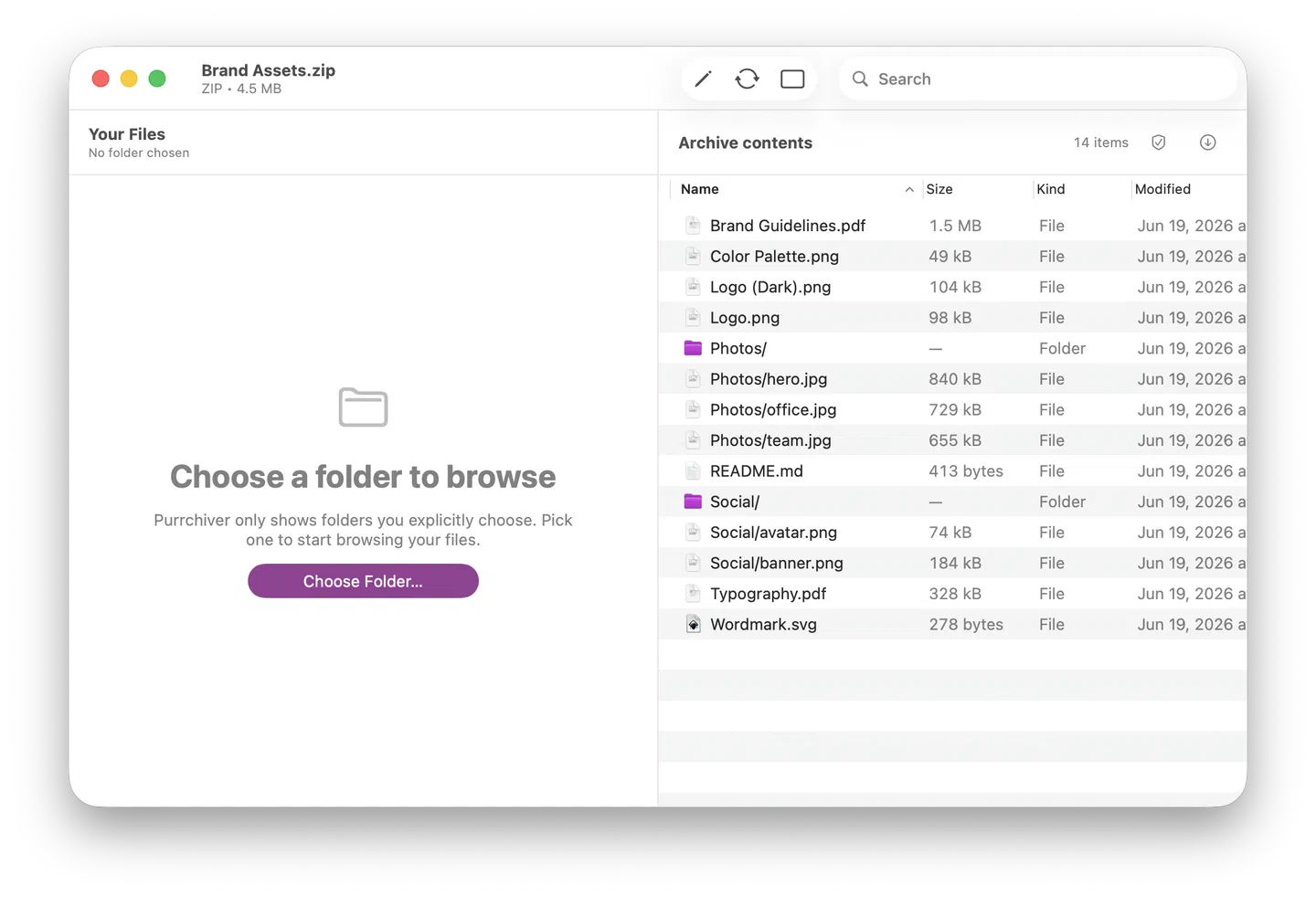Viewport: 1316px width, 898px height.
Task: Click into the Search field
Action: (x=1037, y=79)
